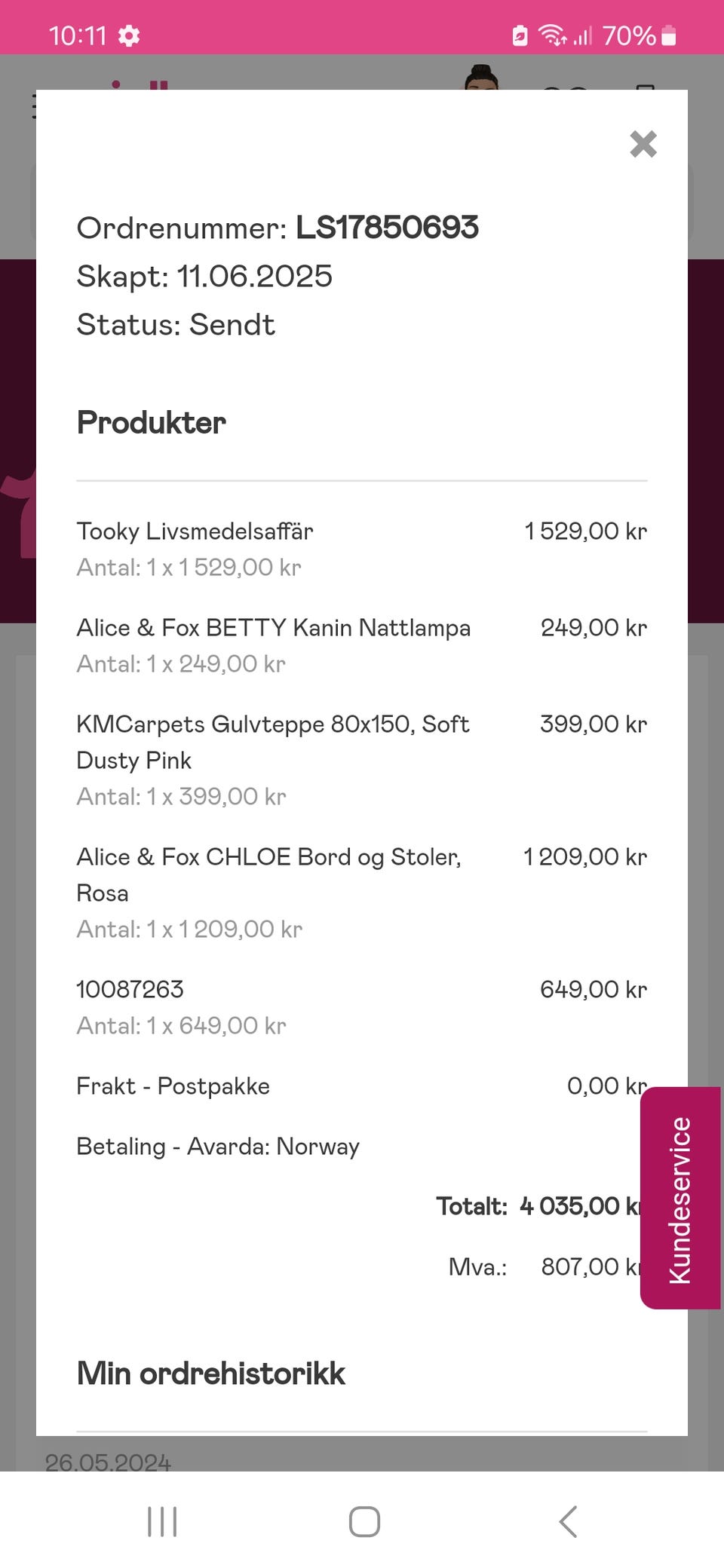
Task: Tap product number 10087263
Action: pyautogui.click(x=130, y=990)
